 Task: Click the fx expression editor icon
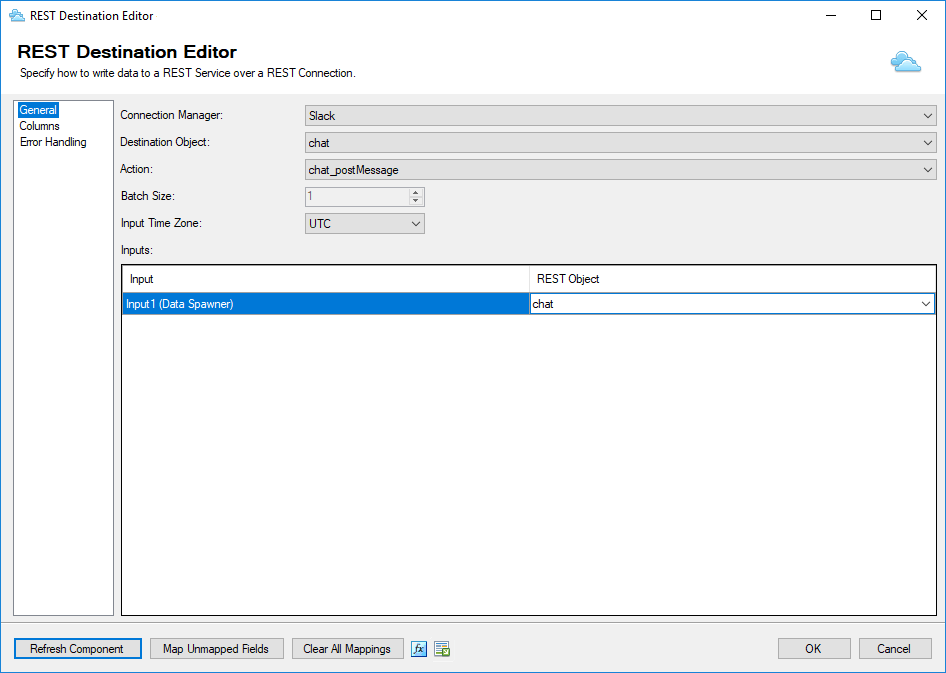(x=419, y=649)
